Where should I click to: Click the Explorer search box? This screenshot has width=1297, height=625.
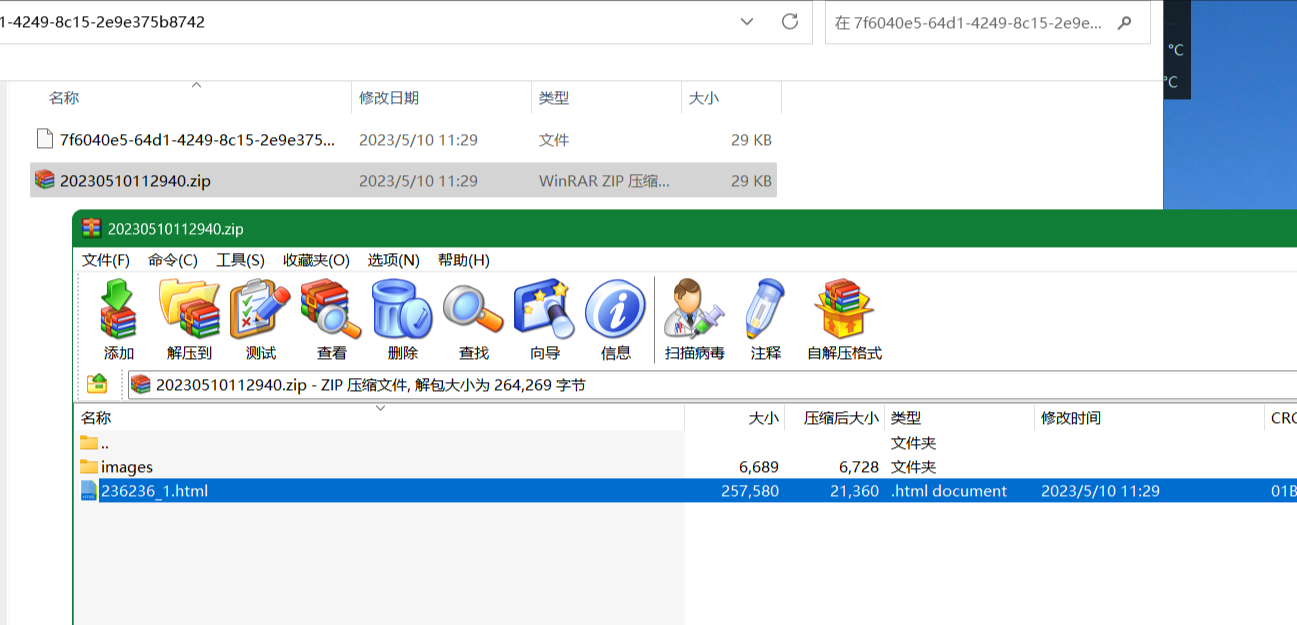(988, 22)
